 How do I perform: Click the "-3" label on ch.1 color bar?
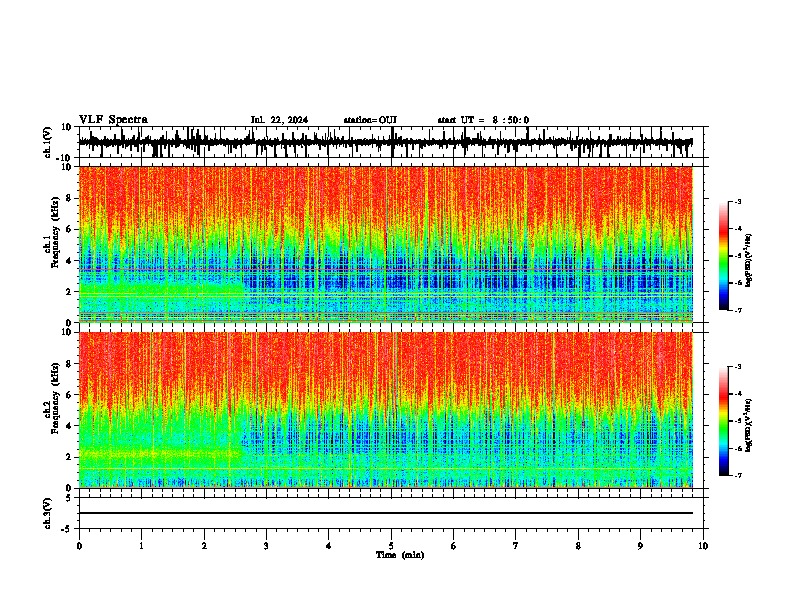[x=737, y=201]
